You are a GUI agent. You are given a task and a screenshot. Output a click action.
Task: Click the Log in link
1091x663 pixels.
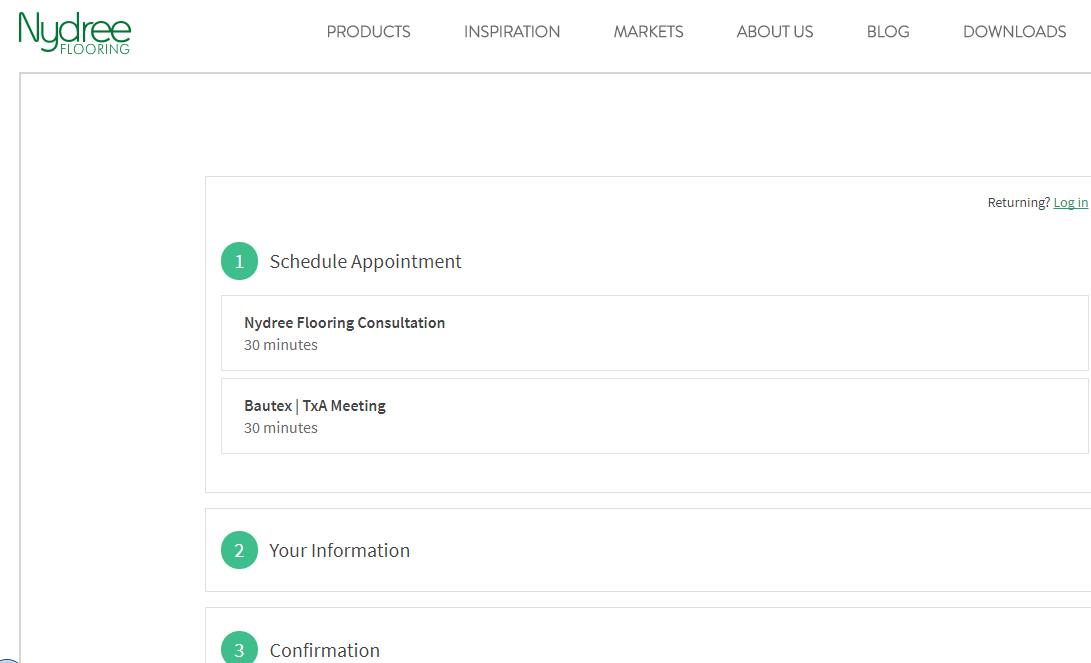1070,203
